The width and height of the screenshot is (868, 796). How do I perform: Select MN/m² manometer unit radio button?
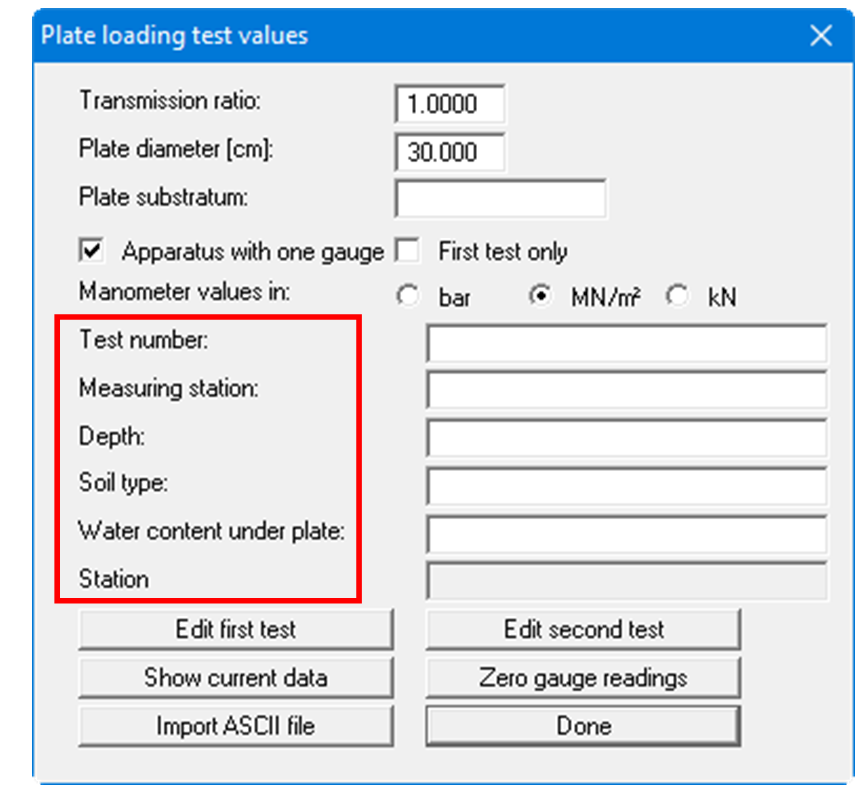click(539, 298)
